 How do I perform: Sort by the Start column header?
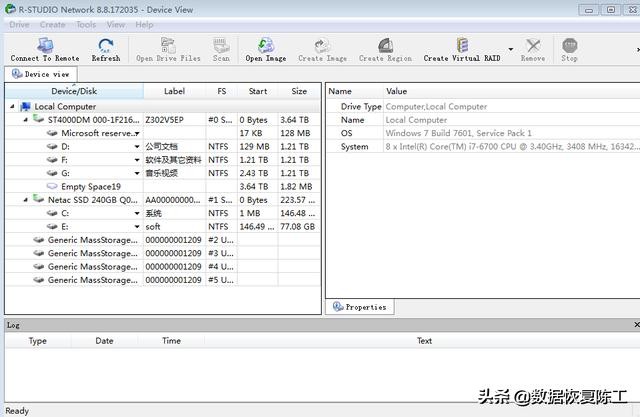point(258,91)
